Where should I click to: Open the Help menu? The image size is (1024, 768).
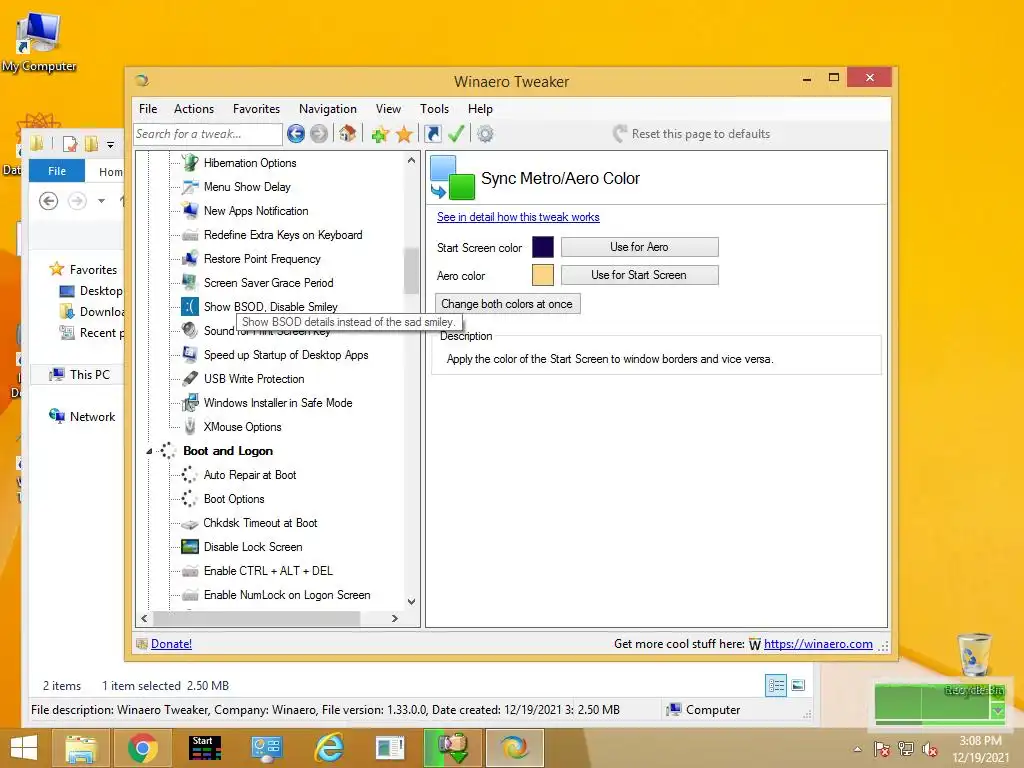(480, 108)
